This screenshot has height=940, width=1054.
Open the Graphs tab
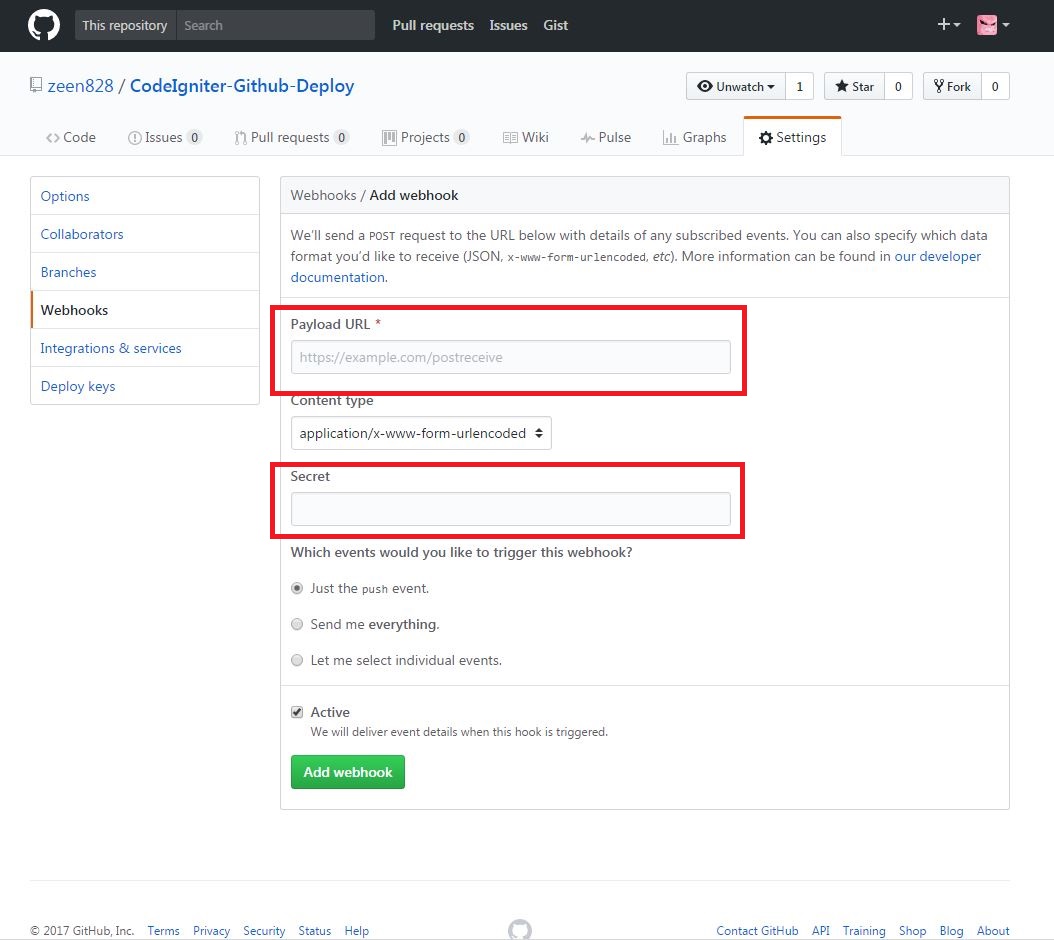click(x=694, y=137)
